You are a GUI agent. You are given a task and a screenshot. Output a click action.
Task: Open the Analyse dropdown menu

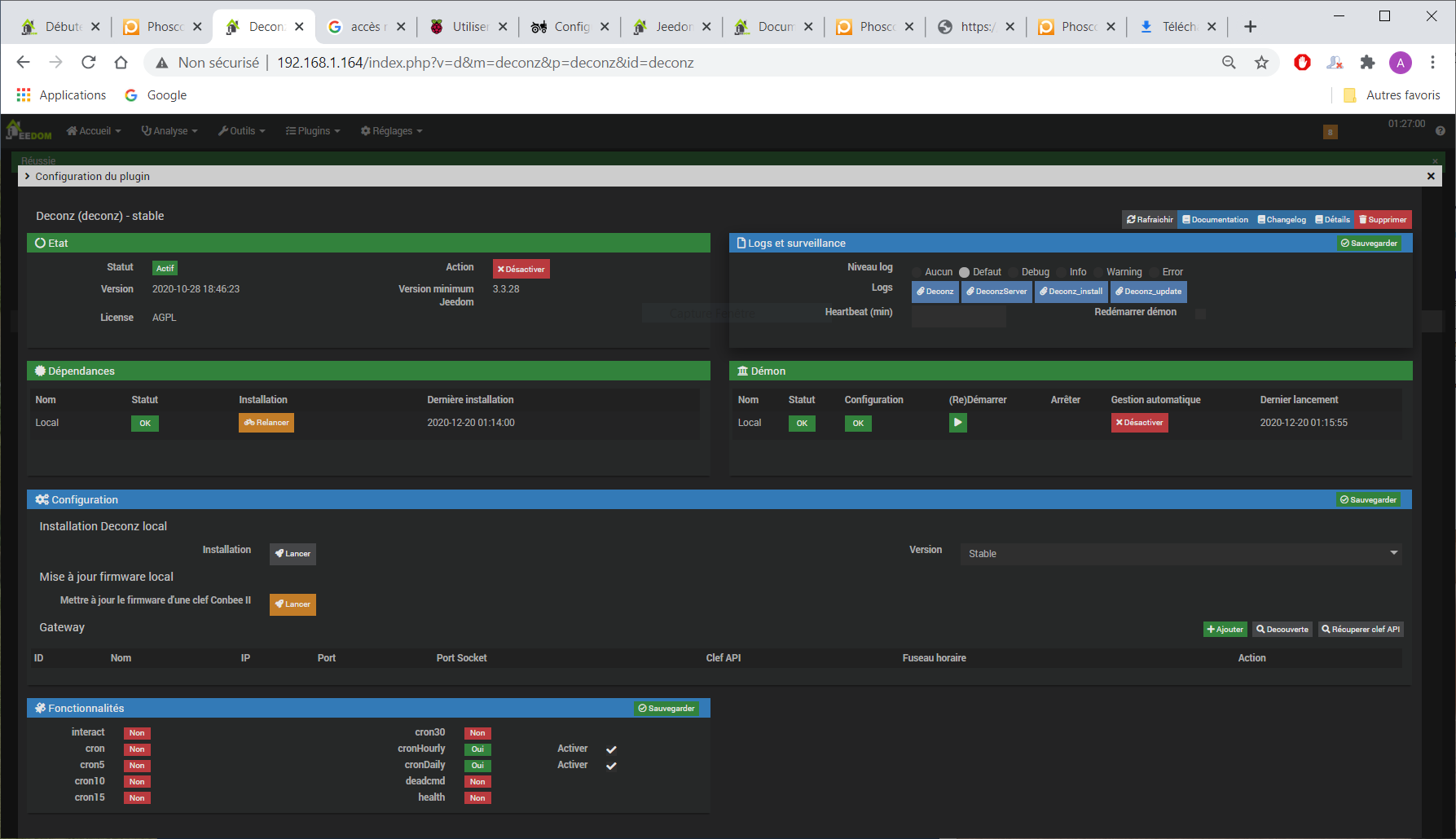pos(169,131)
